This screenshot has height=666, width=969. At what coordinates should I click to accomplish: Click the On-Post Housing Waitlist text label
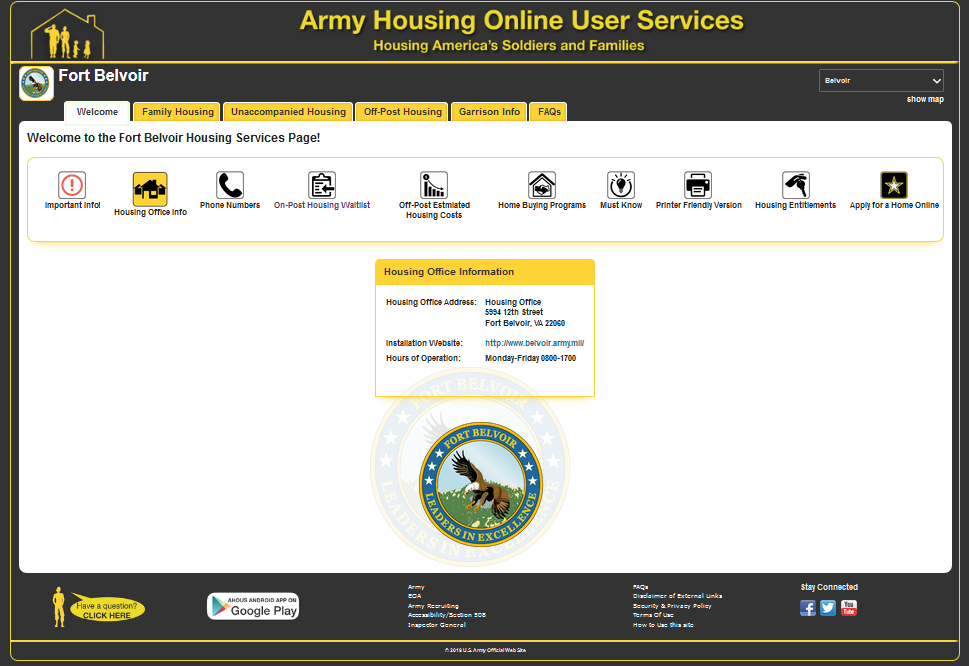coord(322,205)
